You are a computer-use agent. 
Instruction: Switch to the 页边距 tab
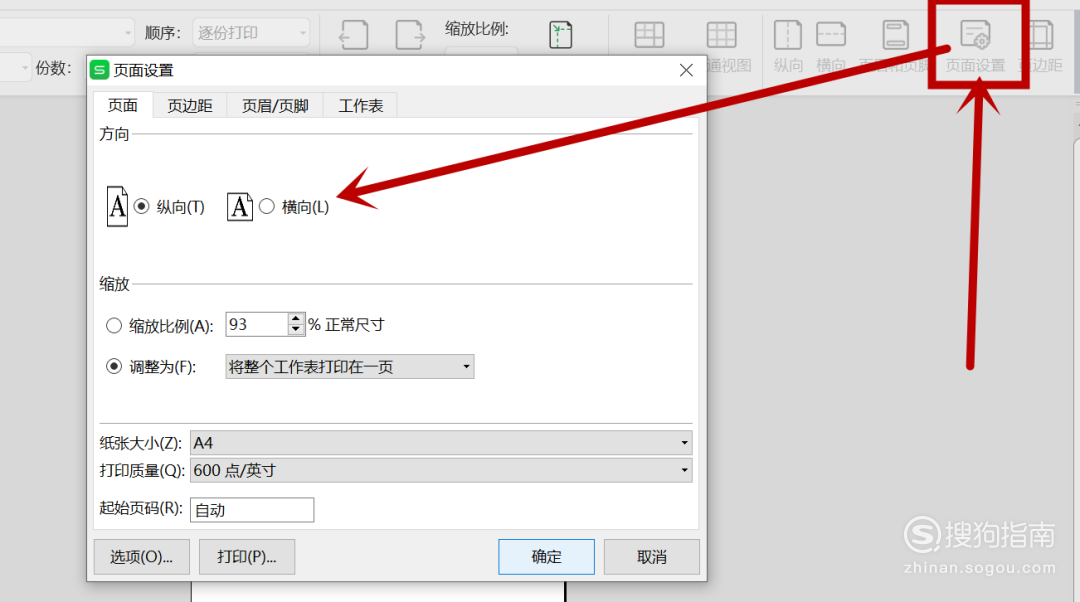[x=189, y=105]
